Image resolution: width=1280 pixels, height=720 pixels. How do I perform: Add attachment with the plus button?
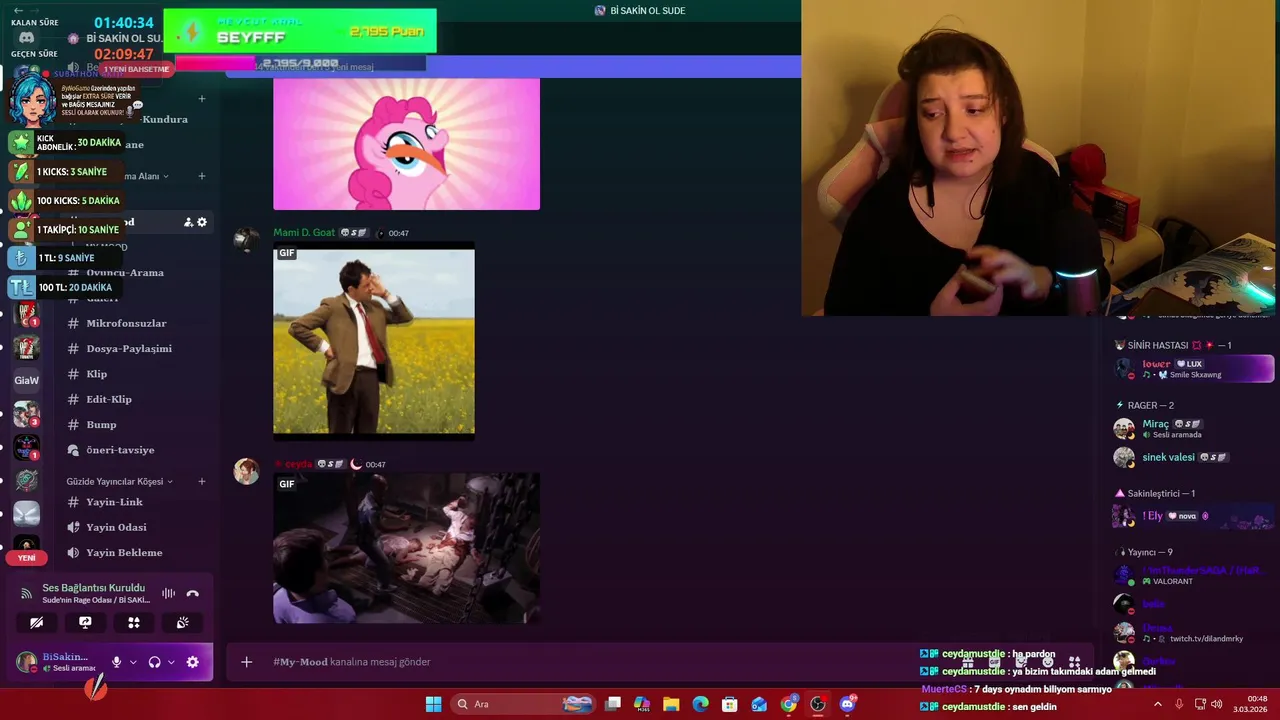tap(247, 662)
